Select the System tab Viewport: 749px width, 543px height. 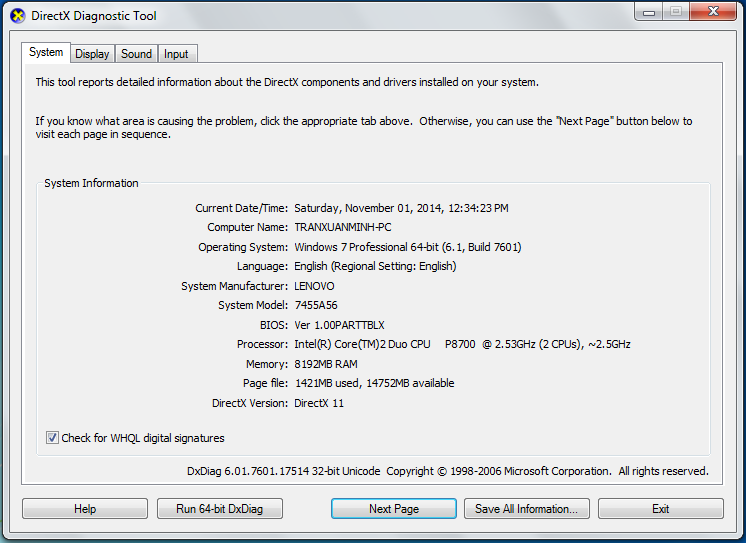point(46,52)
